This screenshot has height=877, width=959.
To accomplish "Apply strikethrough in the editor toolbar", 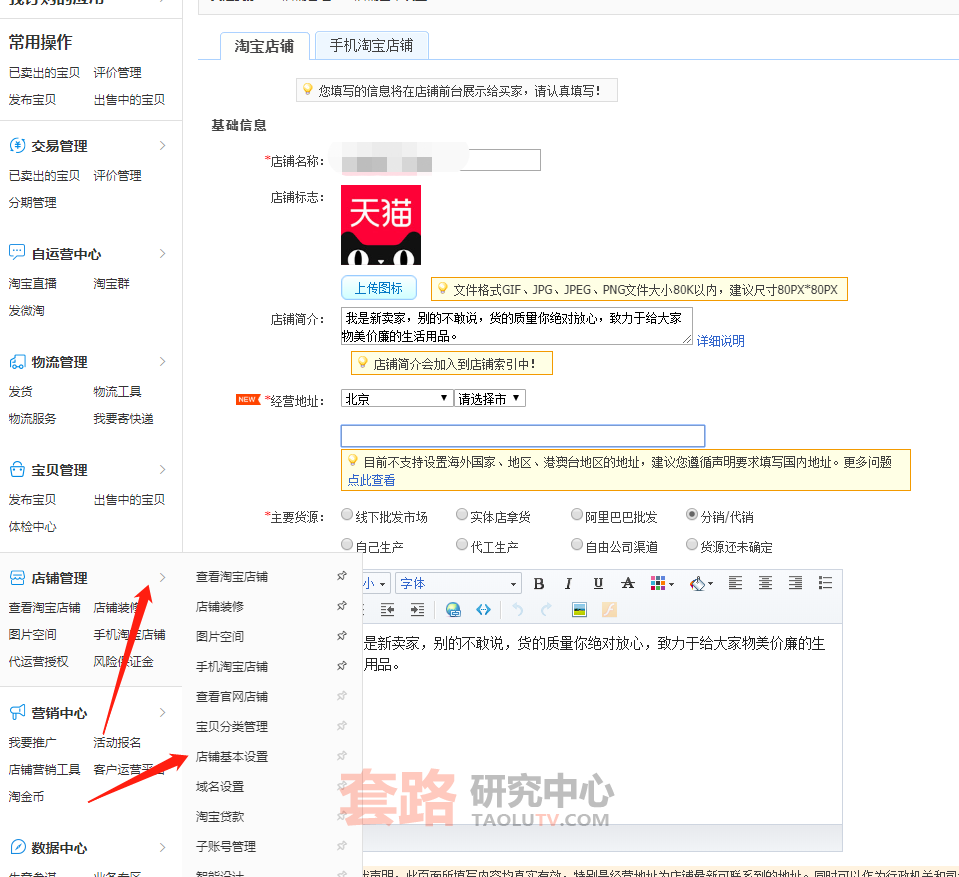I will point(628,583).
